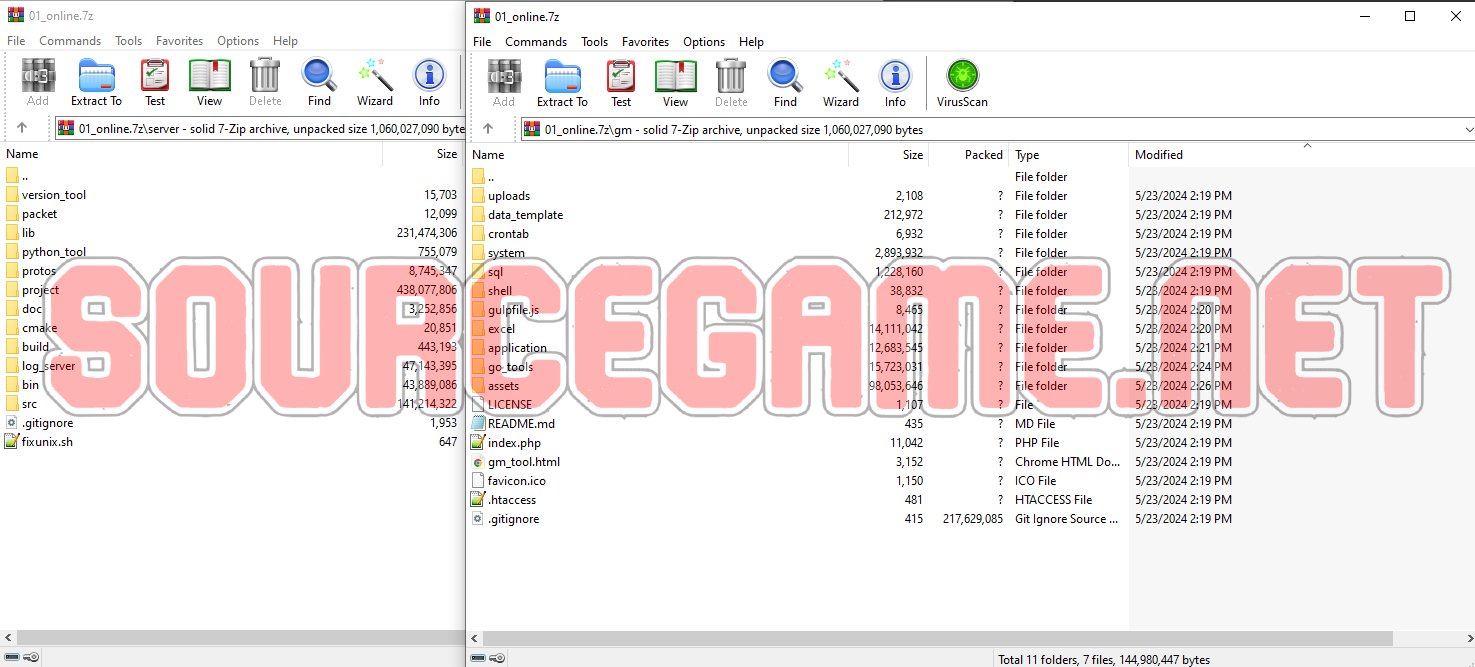Viewport: 1475px width, 667px height.
Task: Sort by Packed column header
Action: 983,155
